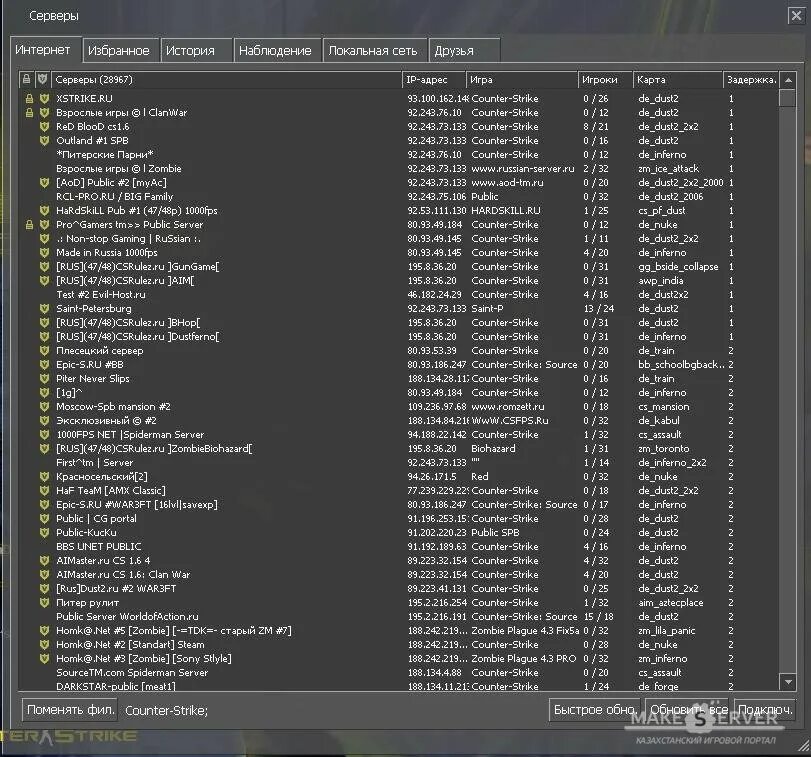This screenshot has width=811, height=757.
Task: Sort by Игроки column header
Action: [x=605, y=80]
